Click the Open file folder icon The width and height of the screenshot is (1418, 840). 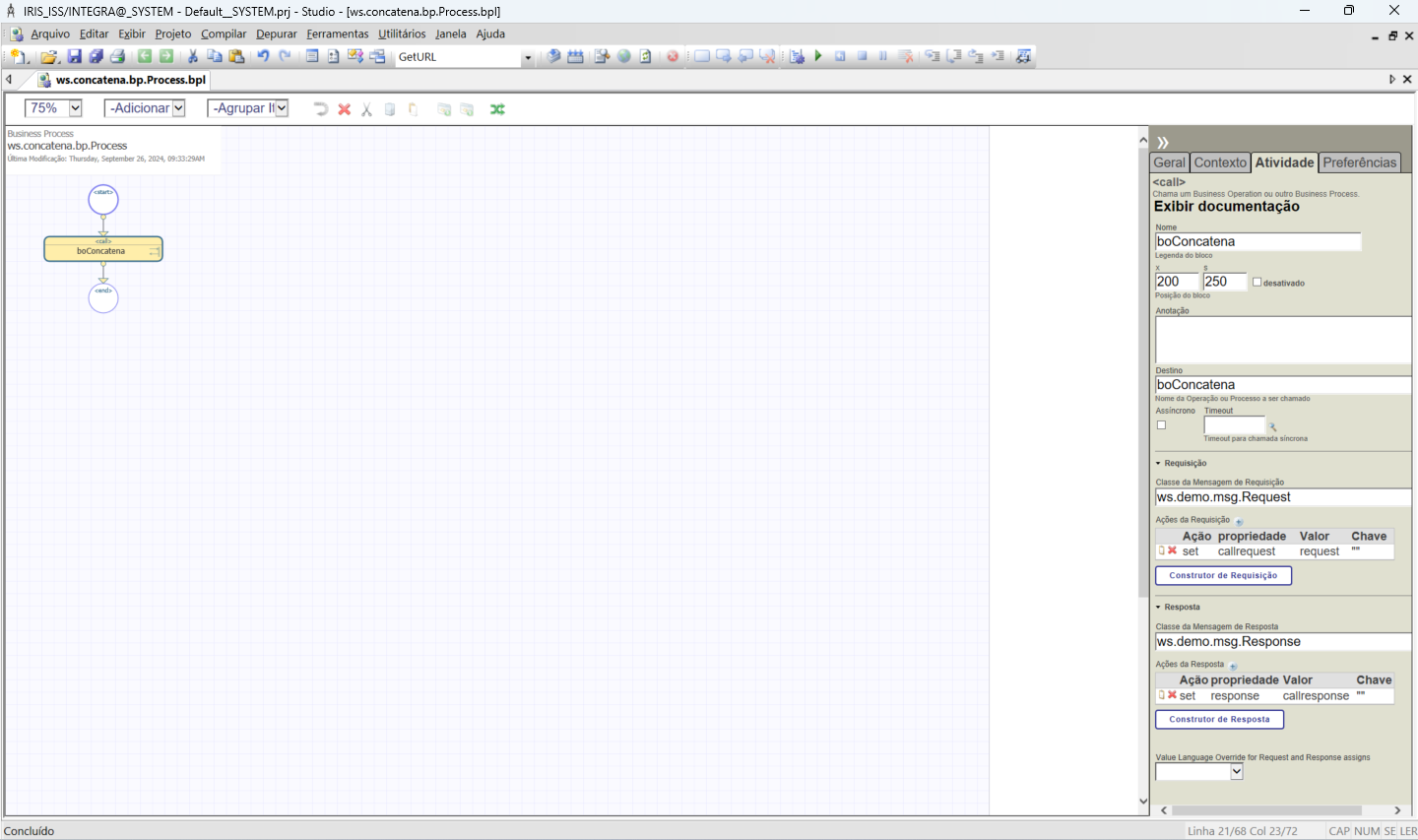point(49,57)
